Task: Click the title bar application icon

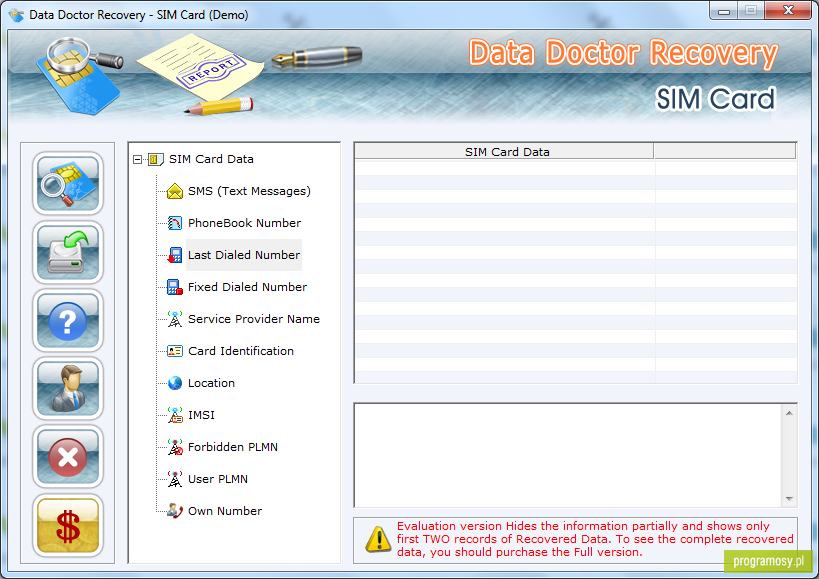Action: (17, 15)
